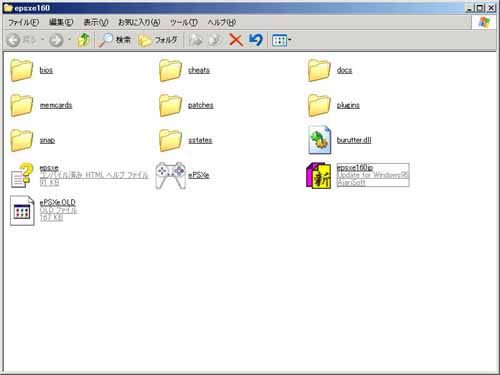Open the snap folder icon
The image size is (500, 375).
(x=21, y=140)
